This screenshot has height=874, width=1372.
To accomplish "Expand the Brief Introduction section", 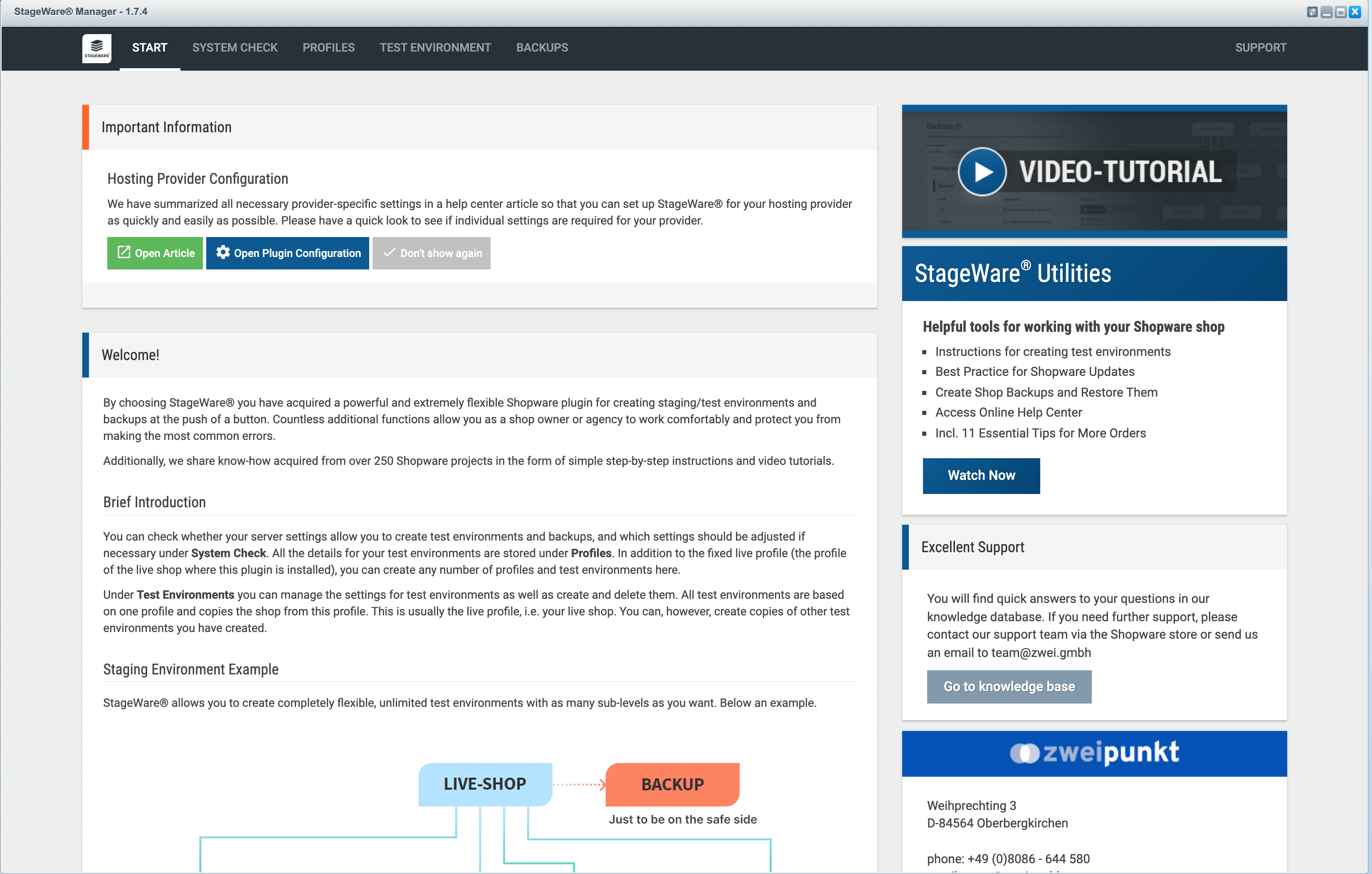I will click(x=154, y=502).
